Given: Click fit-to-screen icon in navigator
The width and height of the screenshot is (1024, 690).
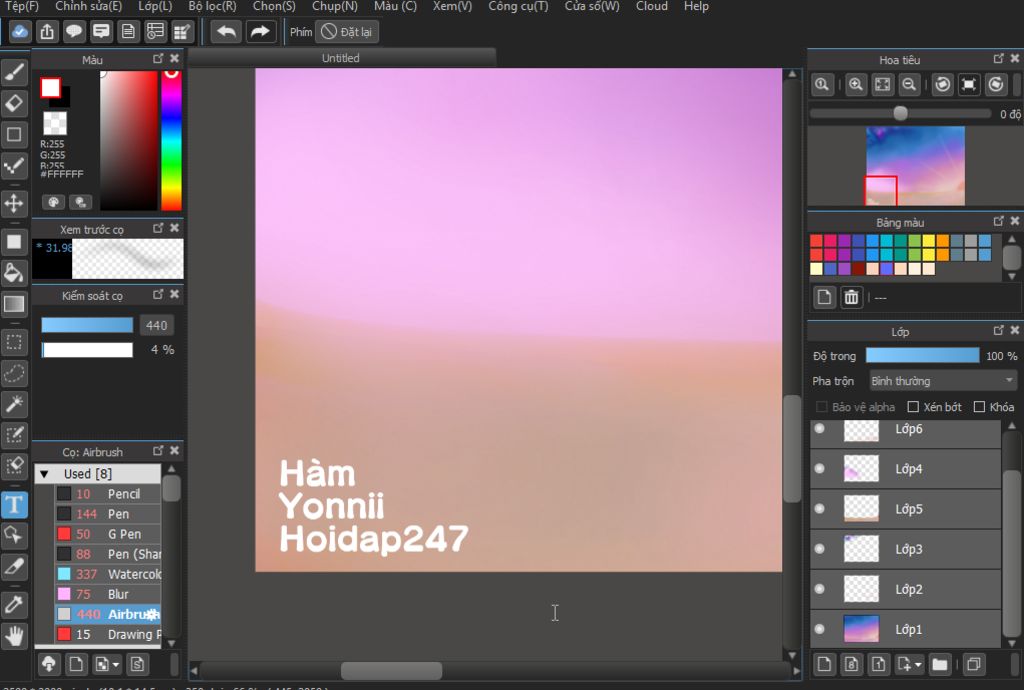Looking at the screenshot, I should click(x=882, y=84).
